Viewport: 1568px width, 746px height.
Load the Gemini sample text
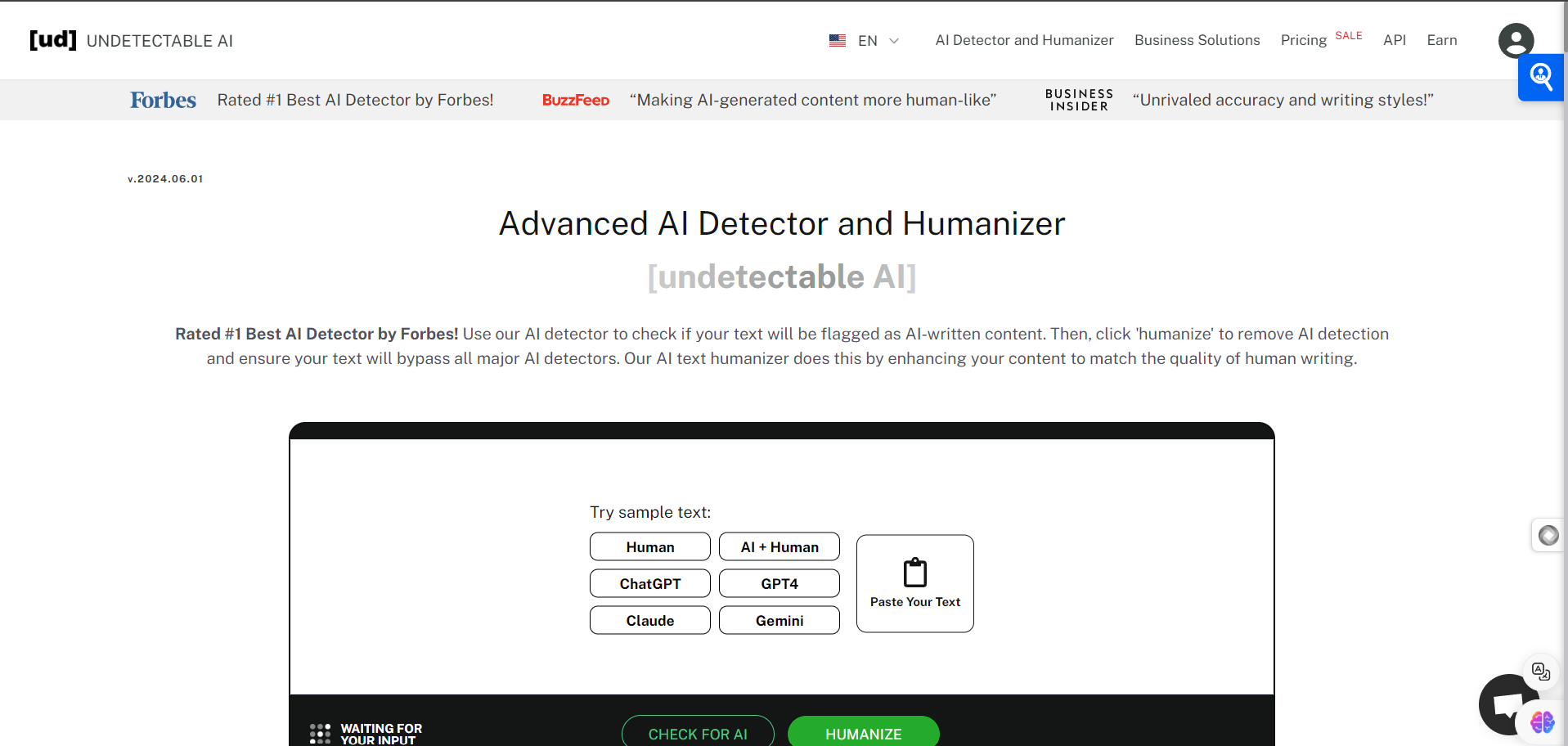point(779,620)
